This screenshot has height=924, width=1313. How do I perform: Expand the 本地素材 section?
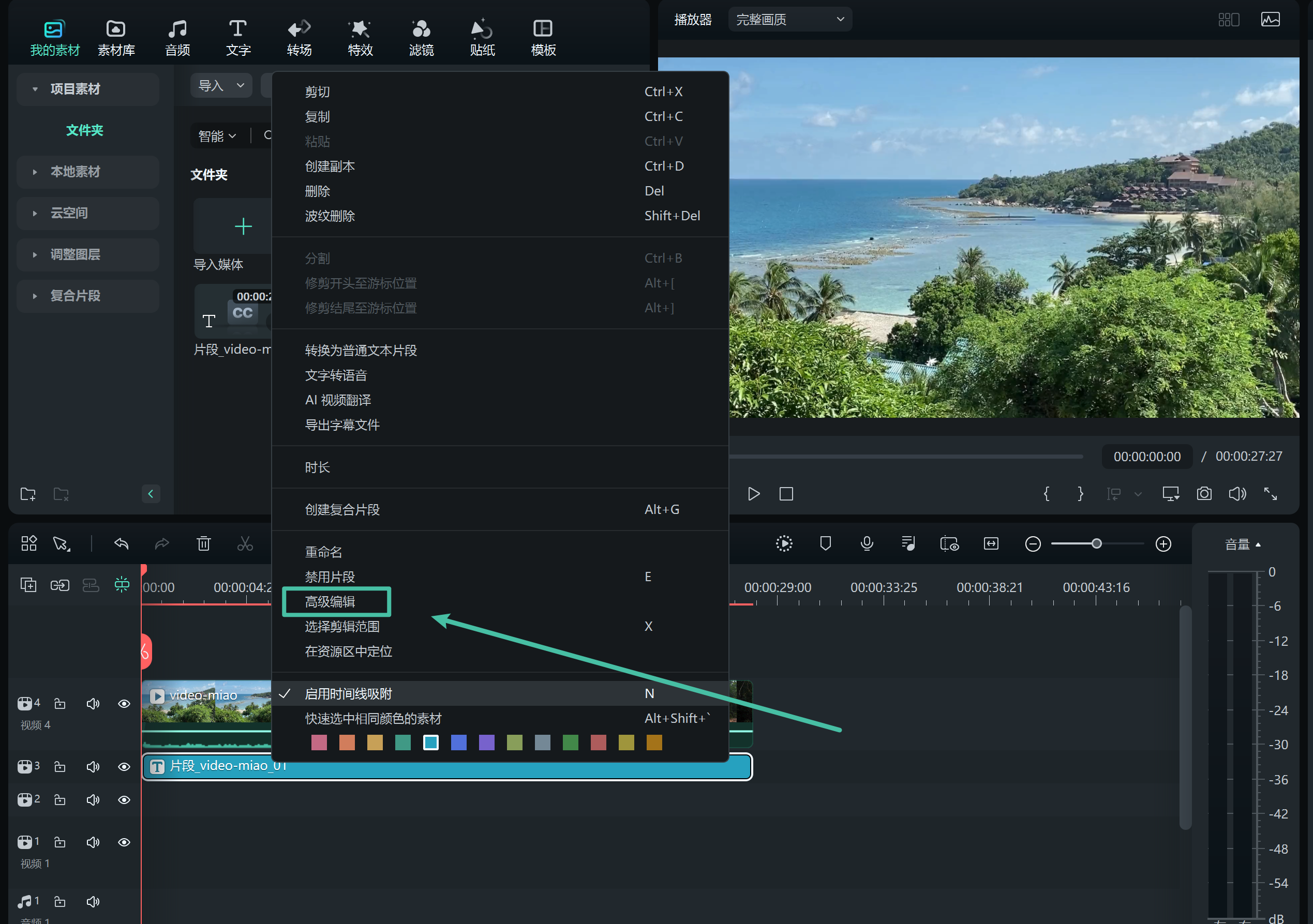pyautogui.click(x=87, y=172)
